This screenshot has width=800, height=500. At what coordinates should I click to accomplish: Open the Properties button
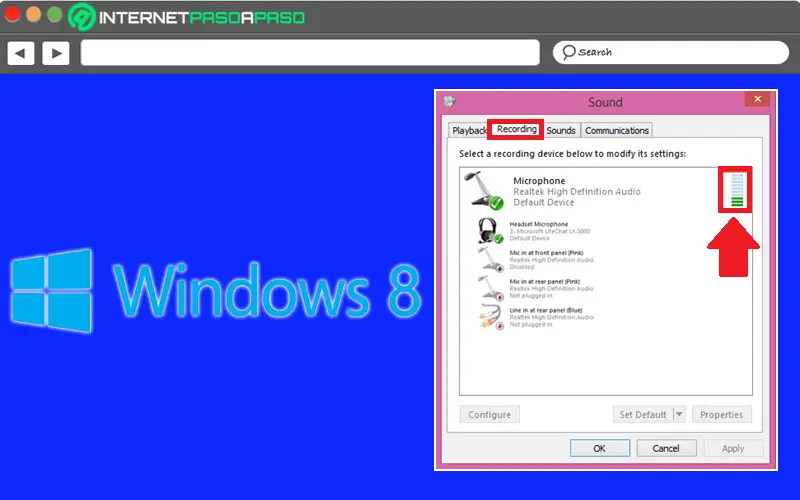[721, 415]
